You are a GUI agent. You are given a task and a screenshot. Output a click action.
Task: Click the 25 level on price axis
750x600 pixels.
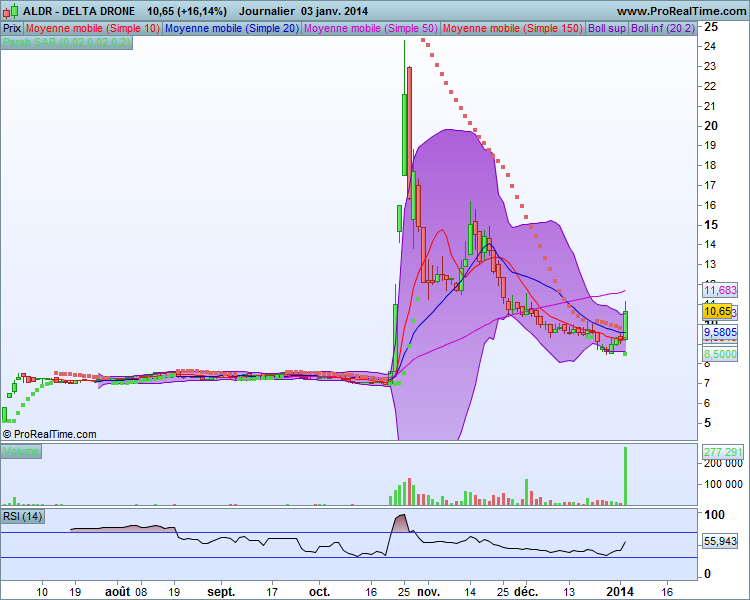point(711,27)
